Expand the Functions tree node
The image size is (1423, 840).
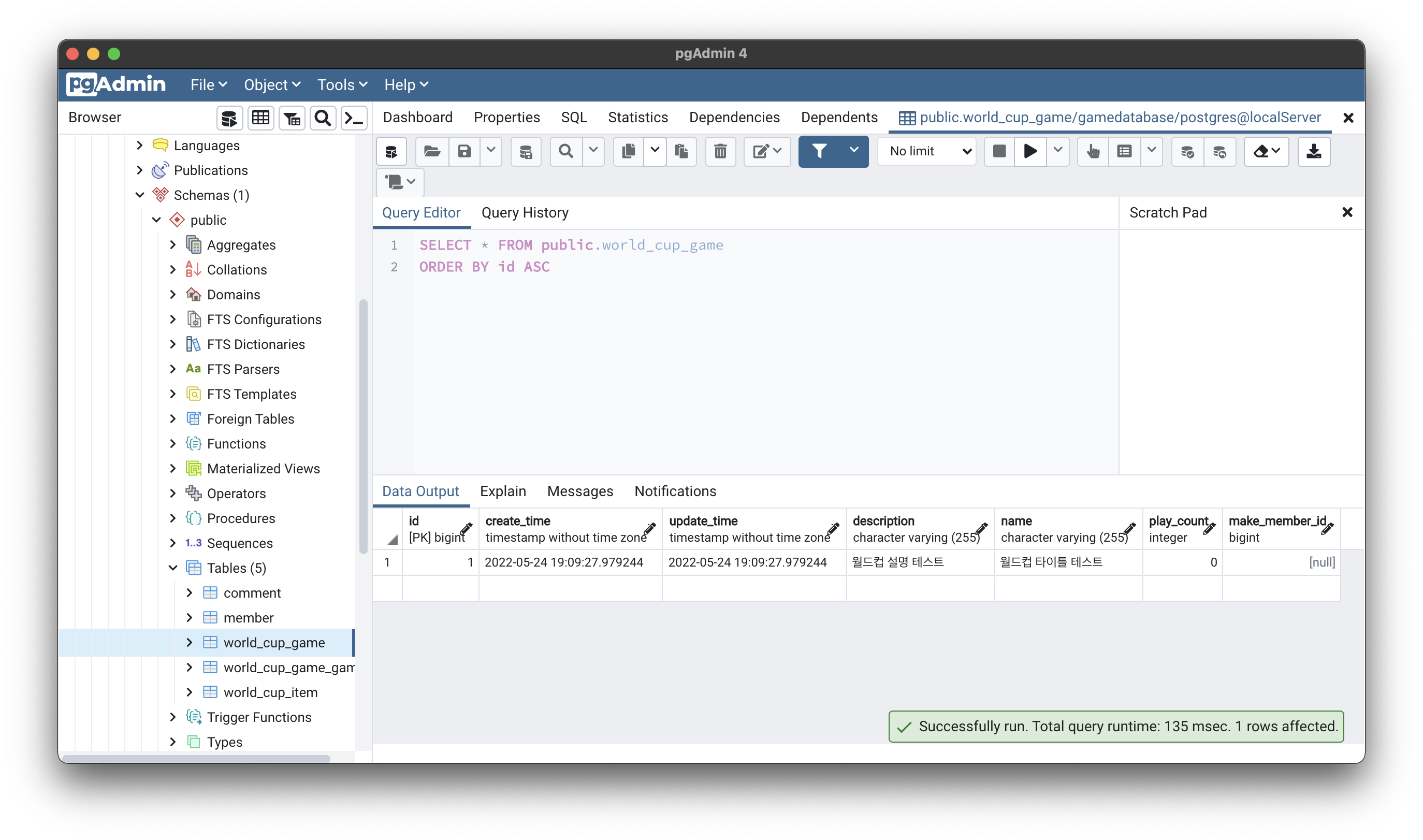pos(173,444)
